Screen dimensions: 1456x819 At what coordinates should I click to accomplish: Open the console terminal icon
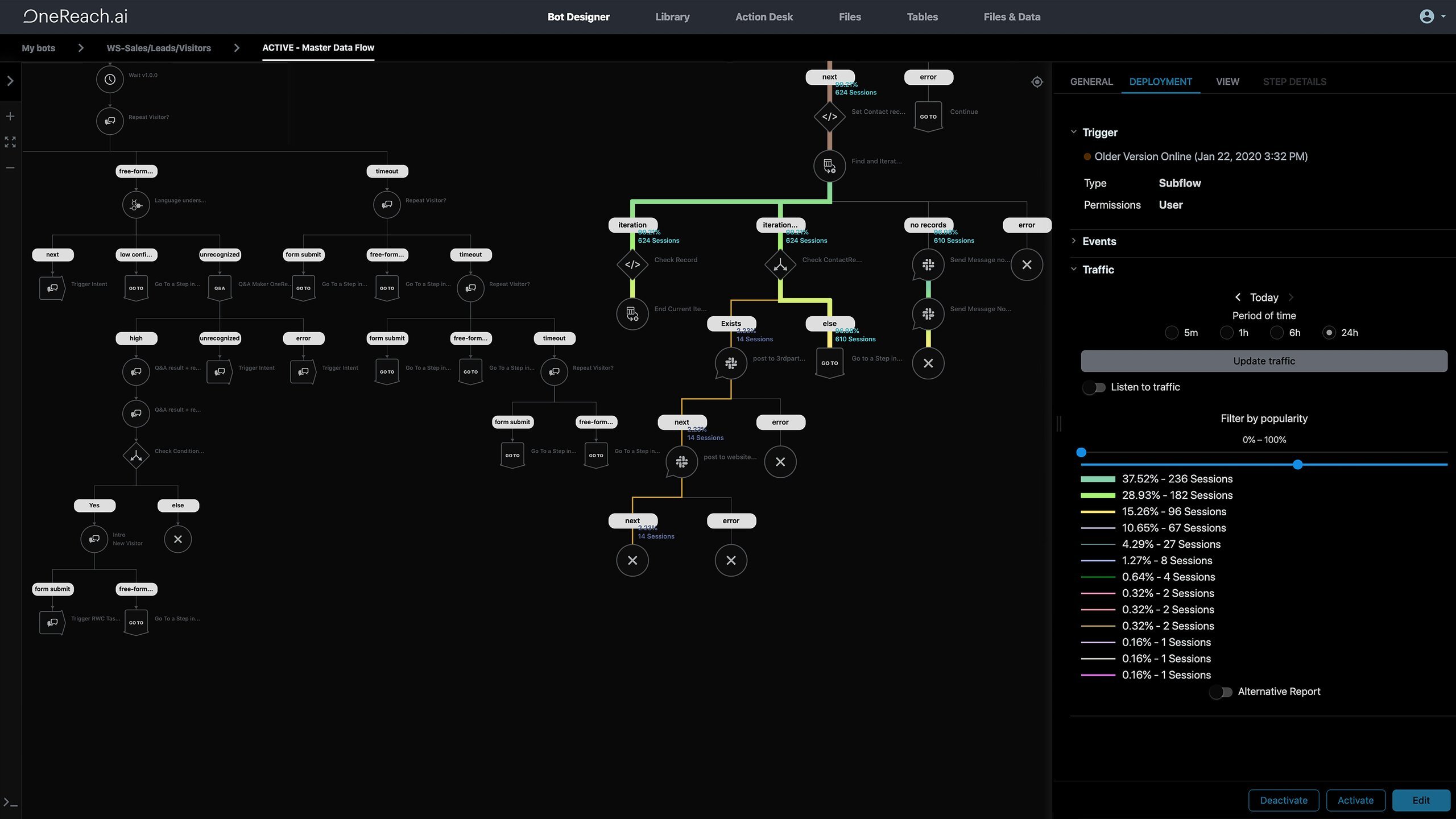click(x=10, y=803)
